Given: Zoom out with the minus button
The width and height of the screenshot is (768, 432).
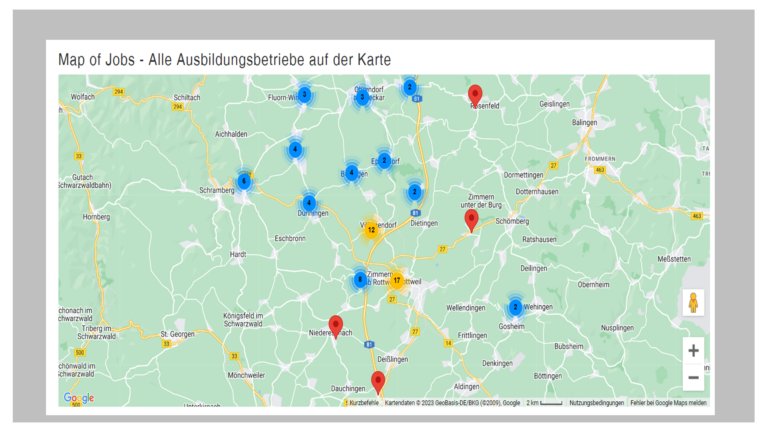Looking at the screenshot, I should 693,377.
